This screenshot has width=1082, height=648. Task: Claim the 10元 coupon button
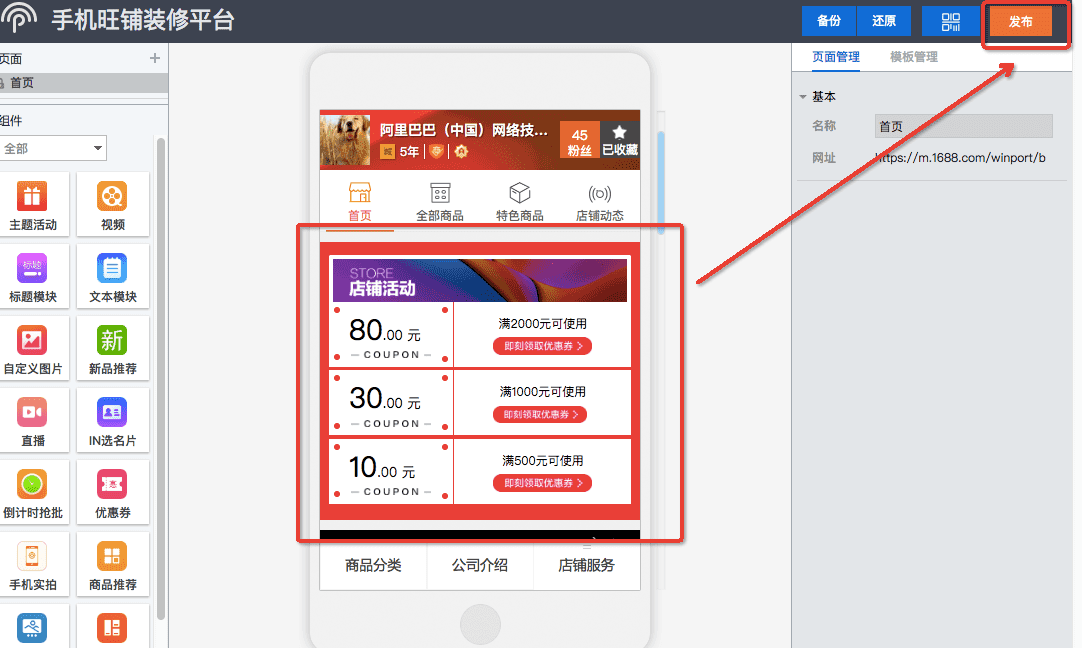(x=542, y=483)
